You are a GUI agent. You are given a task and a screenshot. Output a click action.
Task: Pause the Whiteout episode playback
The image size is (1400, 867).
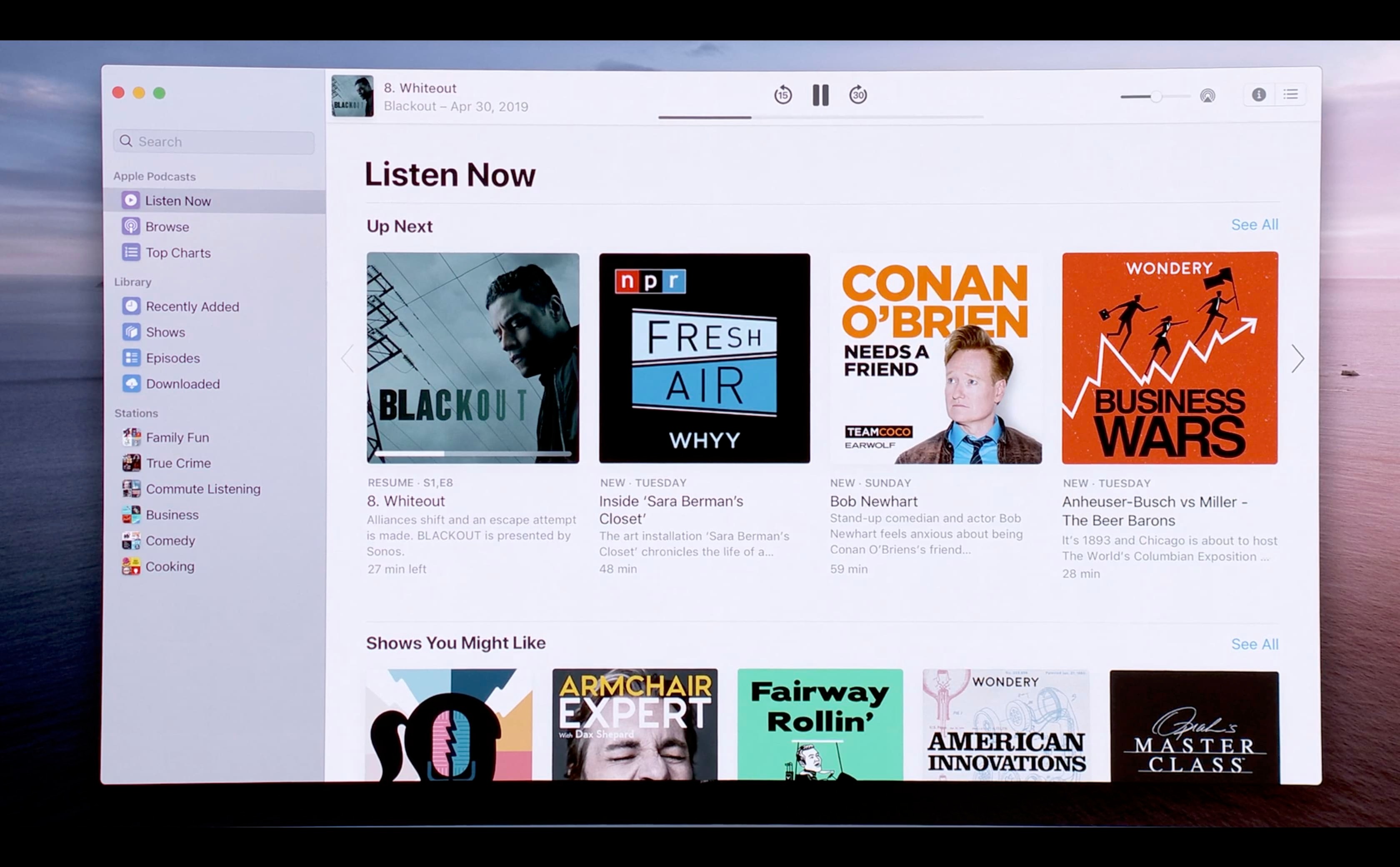point(820,95)
